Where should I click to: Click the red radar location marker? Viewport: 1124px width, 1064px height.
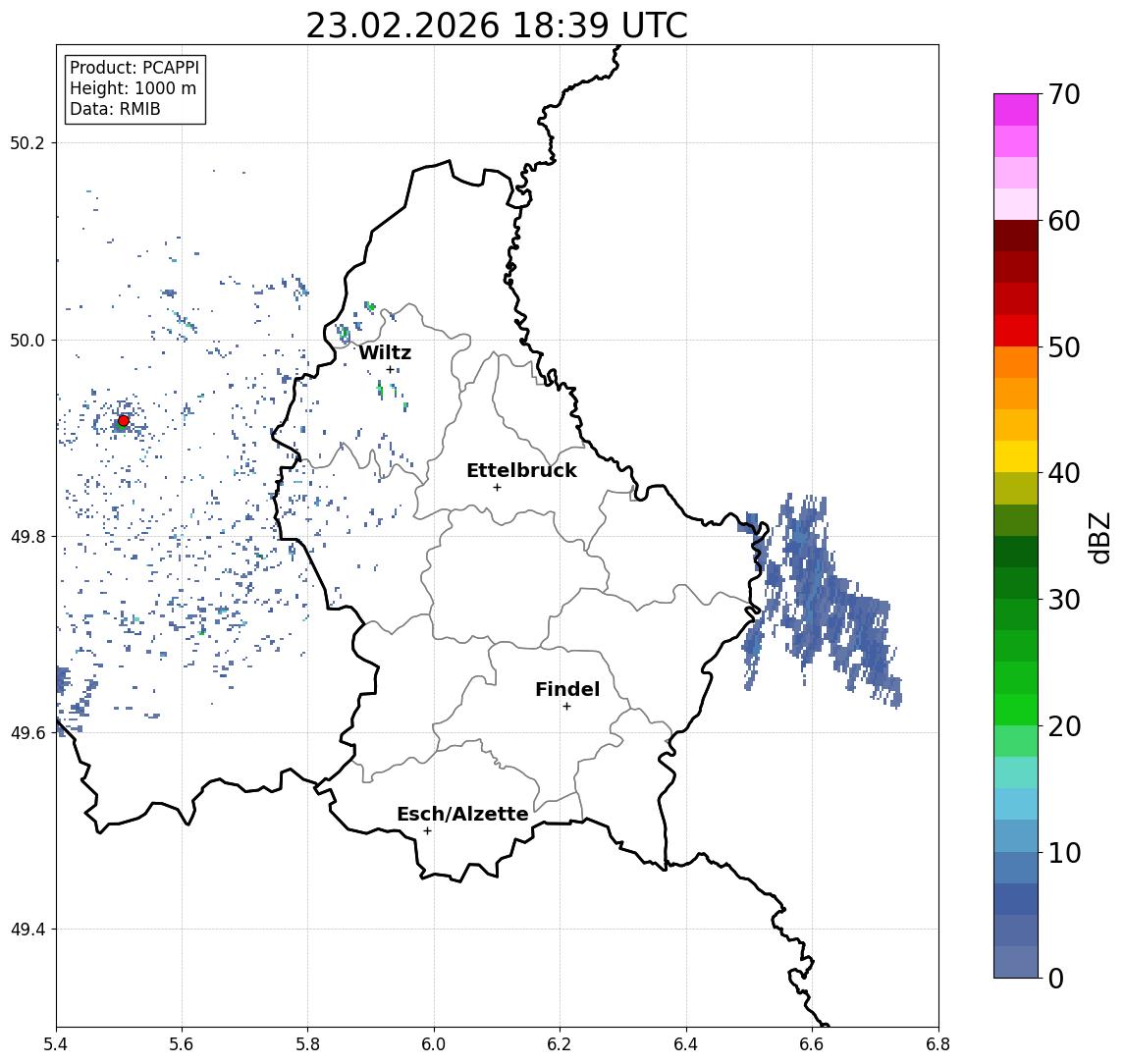pyautogui.click(x=124, y=421)
